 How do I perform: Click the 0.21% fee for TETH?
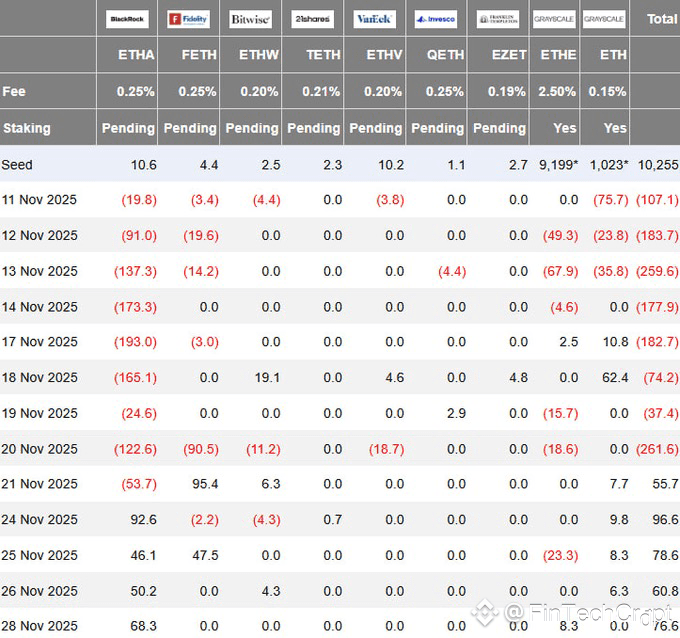coord(321,92)
